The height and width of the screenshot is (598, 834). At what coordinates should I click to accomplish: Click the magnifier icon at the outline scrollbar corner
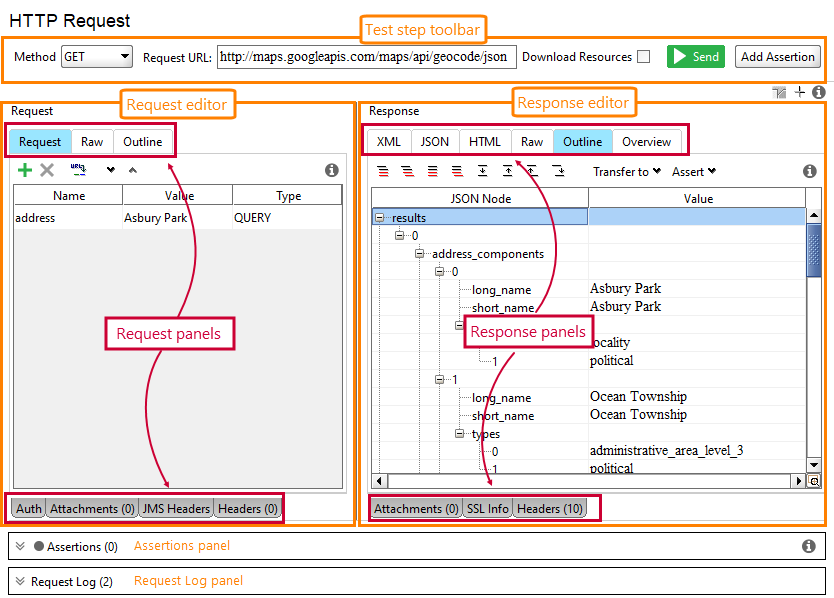point(814,481)
